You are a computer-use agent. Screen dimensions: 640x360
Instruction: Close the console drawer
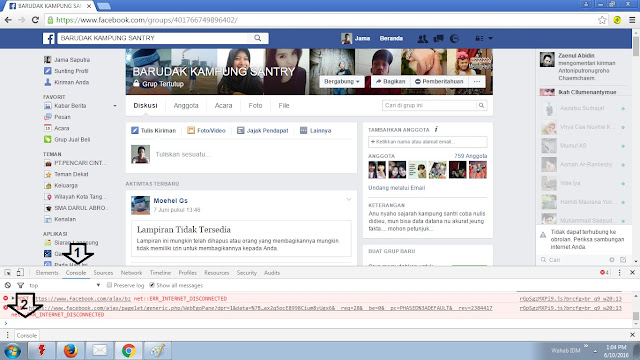(x=632, y=335)
